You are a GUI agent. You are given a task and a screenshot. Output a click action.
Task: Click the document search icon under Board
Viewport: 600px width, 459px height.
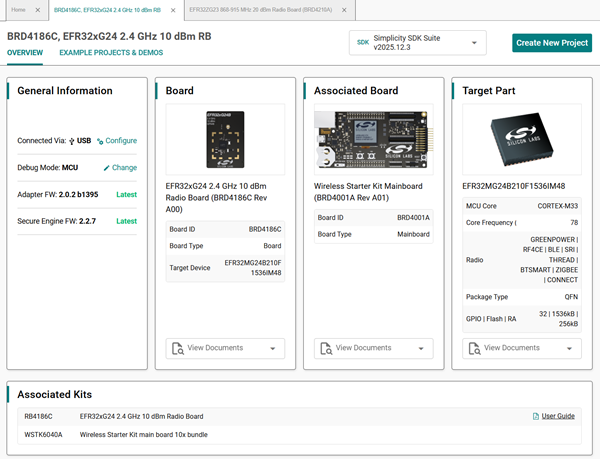[x=178, y=348]
